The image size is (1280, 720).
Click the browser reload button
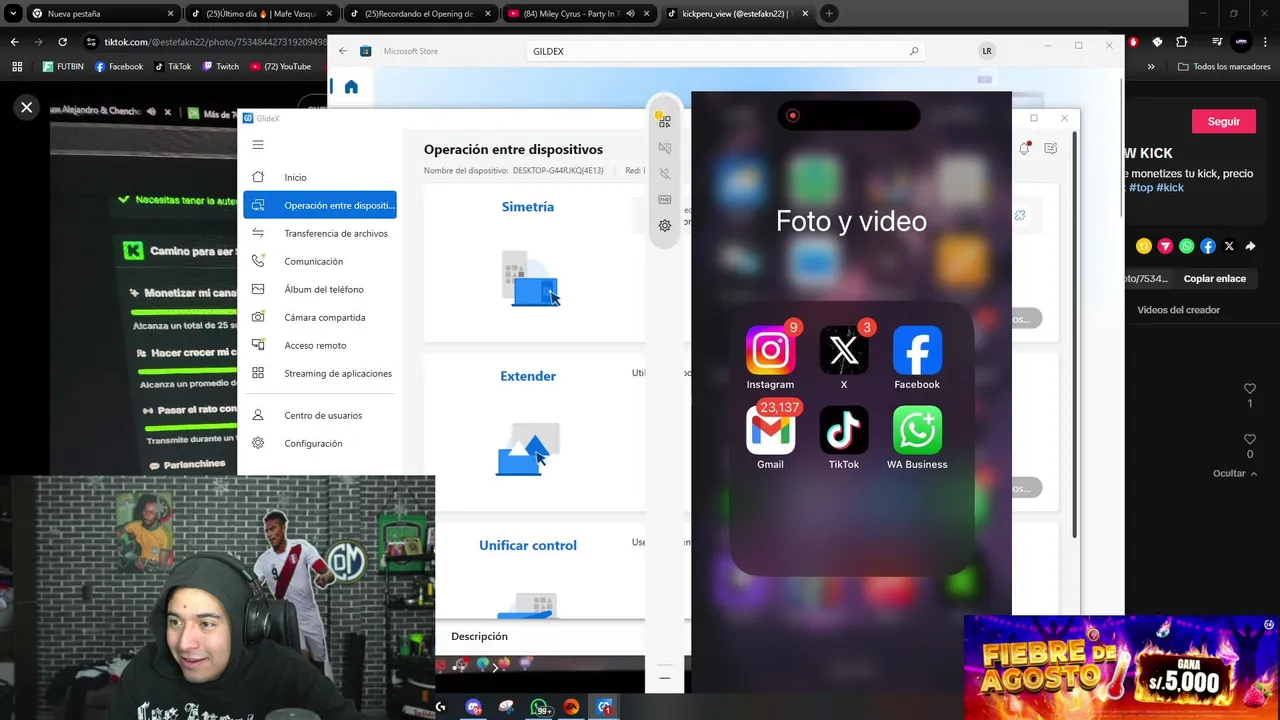62,42
